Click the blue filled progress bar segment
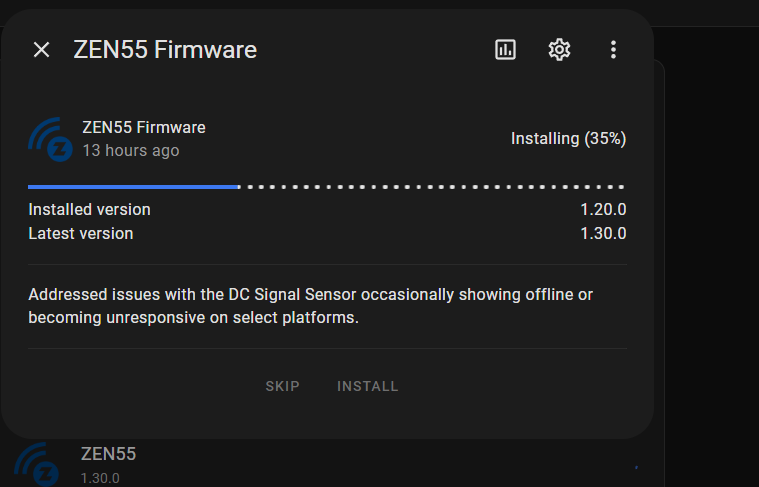The height and width of the screenshot is (487, 759). (133, 186)
